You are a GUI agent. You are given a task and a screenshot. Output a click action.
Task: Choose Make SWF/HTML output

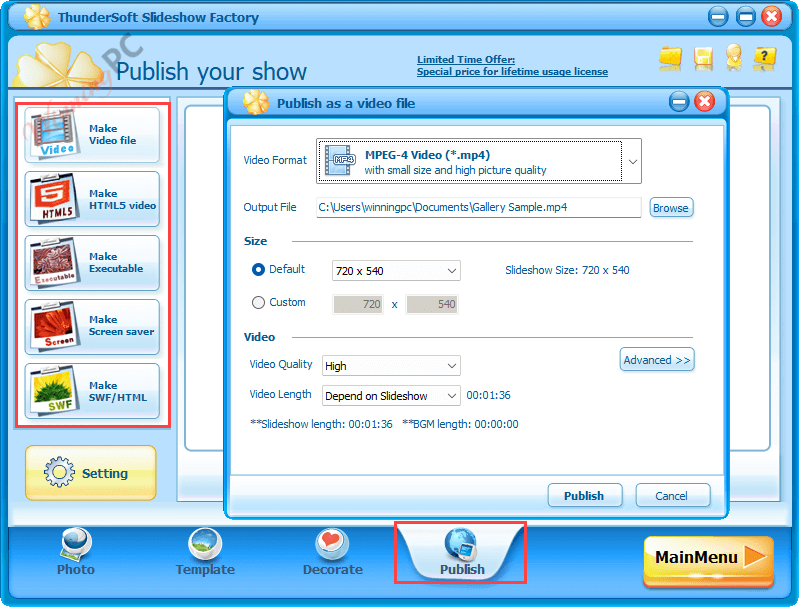pos(92,391)
